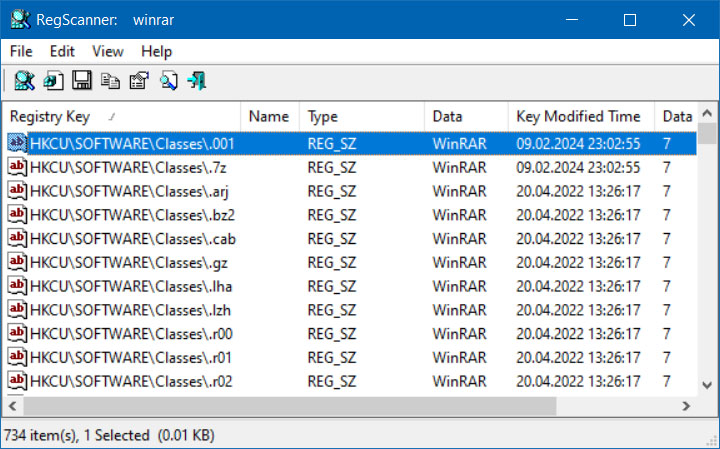Click the ab icon of .lzh row

click(17, 310)
